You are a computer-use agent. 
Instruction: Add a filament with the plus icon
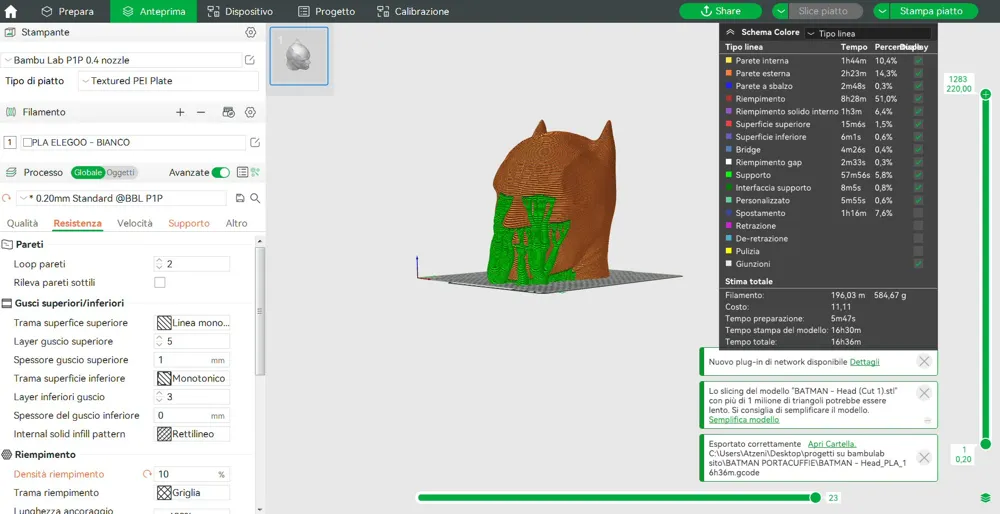pos(180,112)
